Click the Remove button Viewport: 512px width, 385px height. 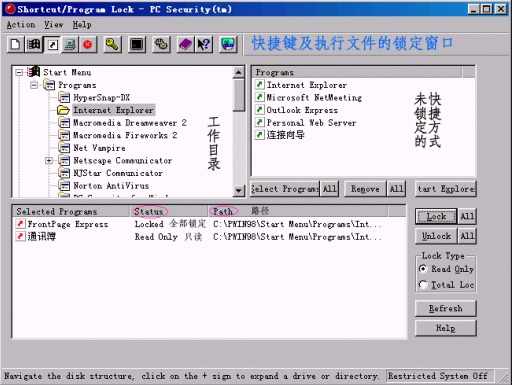click(x=365, y=189)
